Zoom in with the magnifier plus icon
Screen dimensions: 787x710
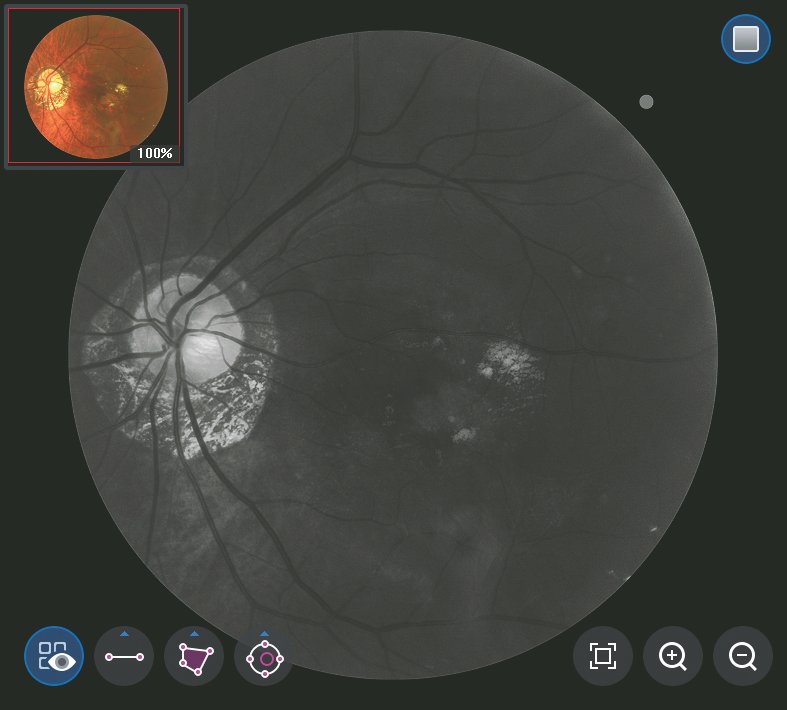(673, 657)
